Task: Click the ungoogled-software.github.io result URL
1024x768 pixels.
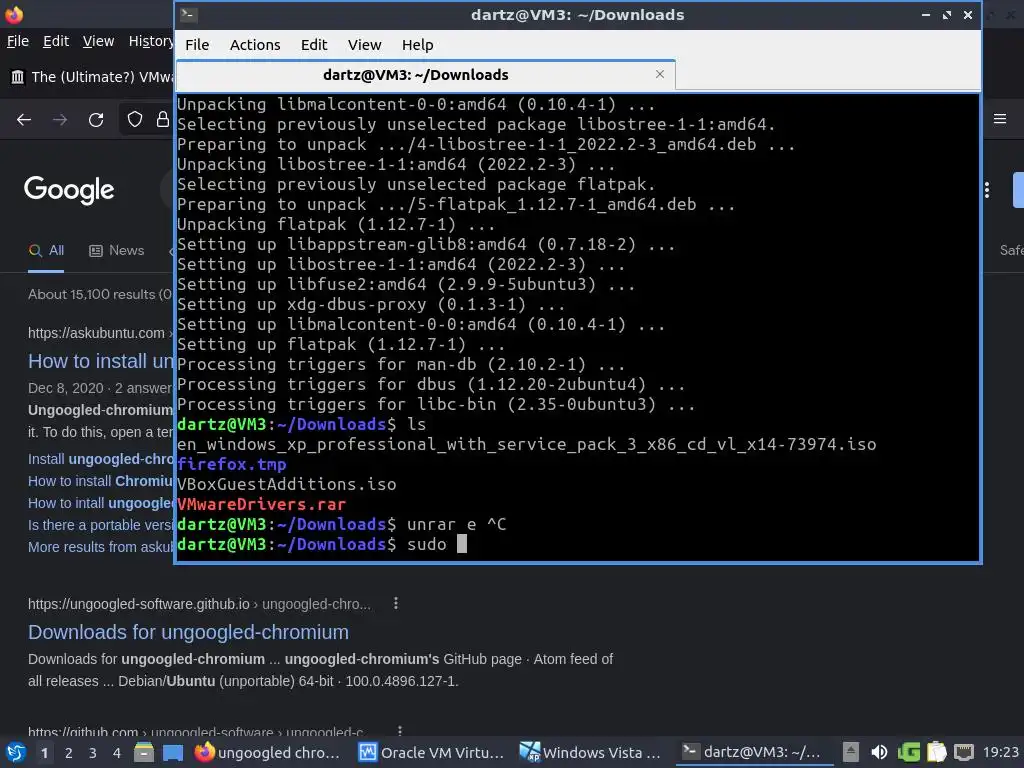Action: click(x=199, y=604)
